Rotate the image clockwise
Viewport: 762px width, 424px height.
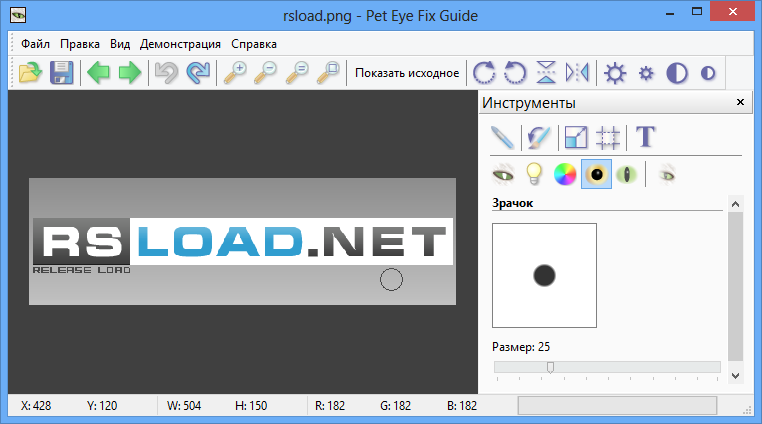coord(484,73)
